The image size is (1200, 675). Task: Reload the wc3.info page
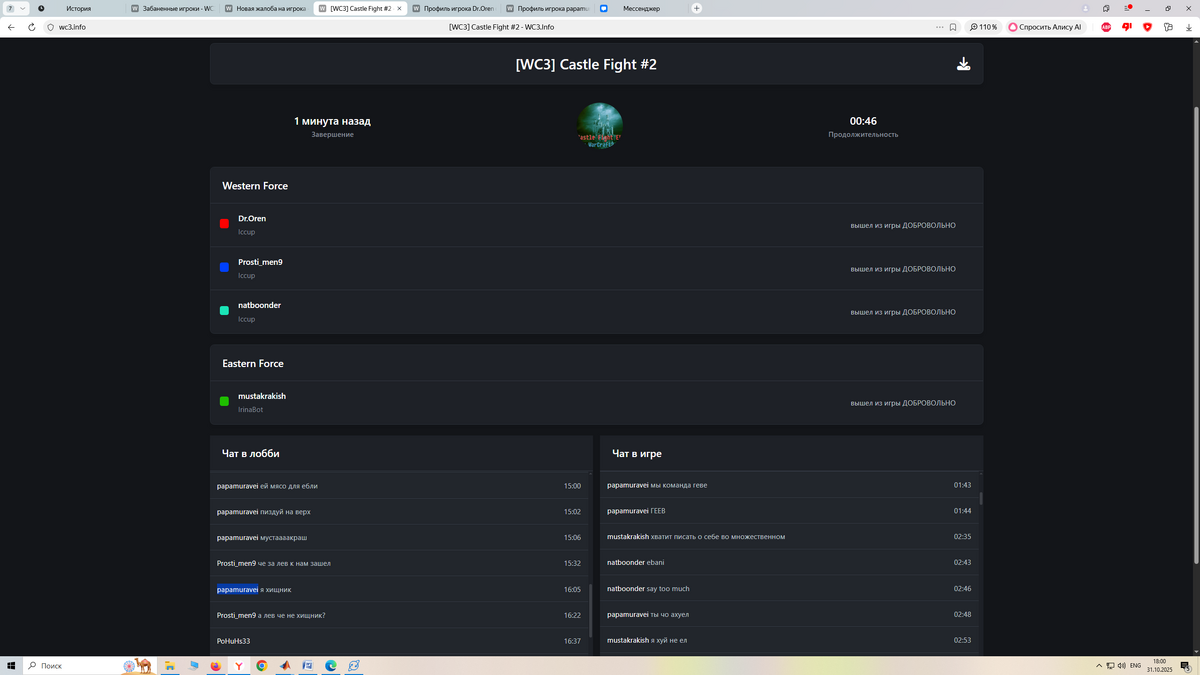point(31,27)
